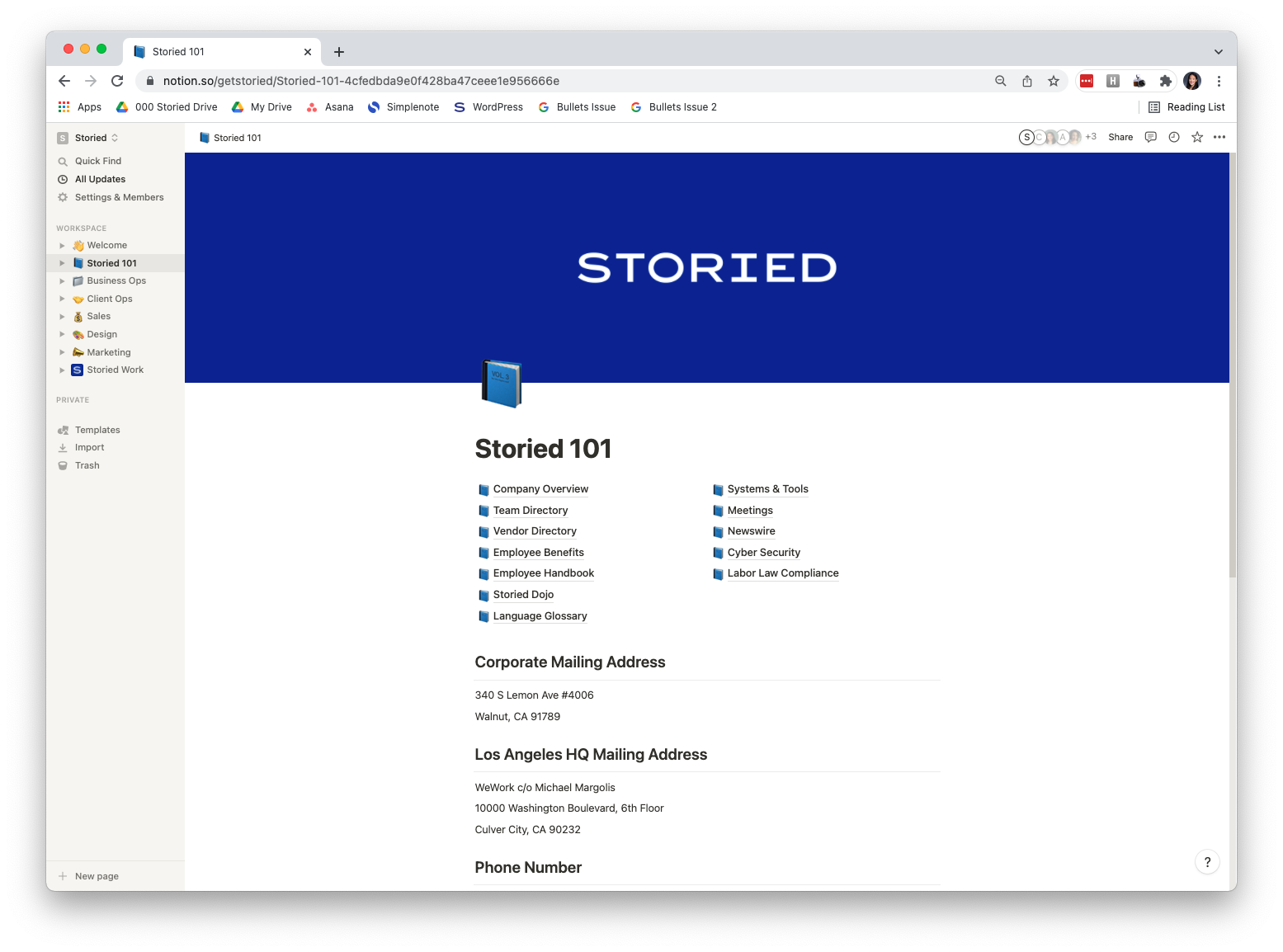Click Chrome forward arrow
The height and width of the screenshot is (952, 1283).
point(91,81)
